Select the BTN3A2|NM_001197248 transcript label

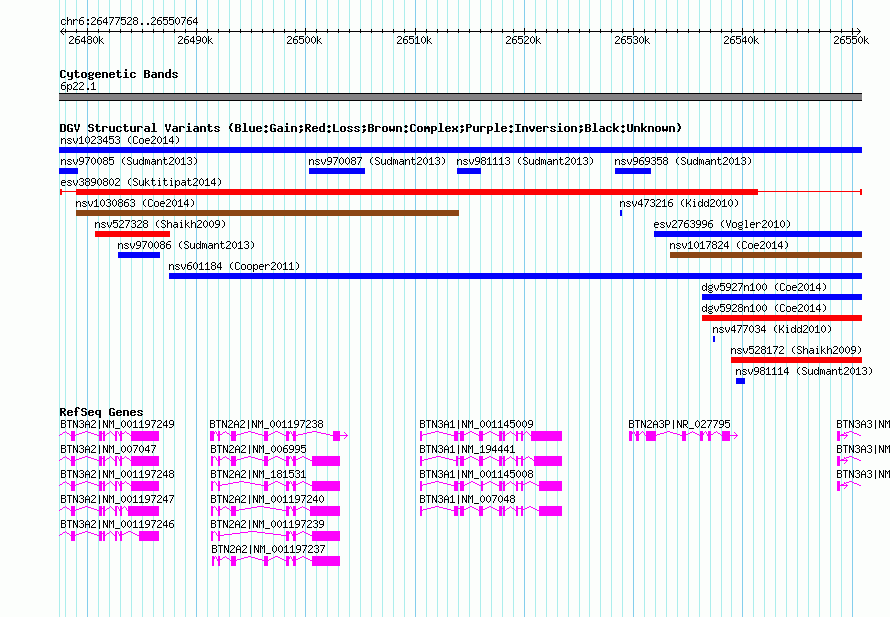click(117, 474)
